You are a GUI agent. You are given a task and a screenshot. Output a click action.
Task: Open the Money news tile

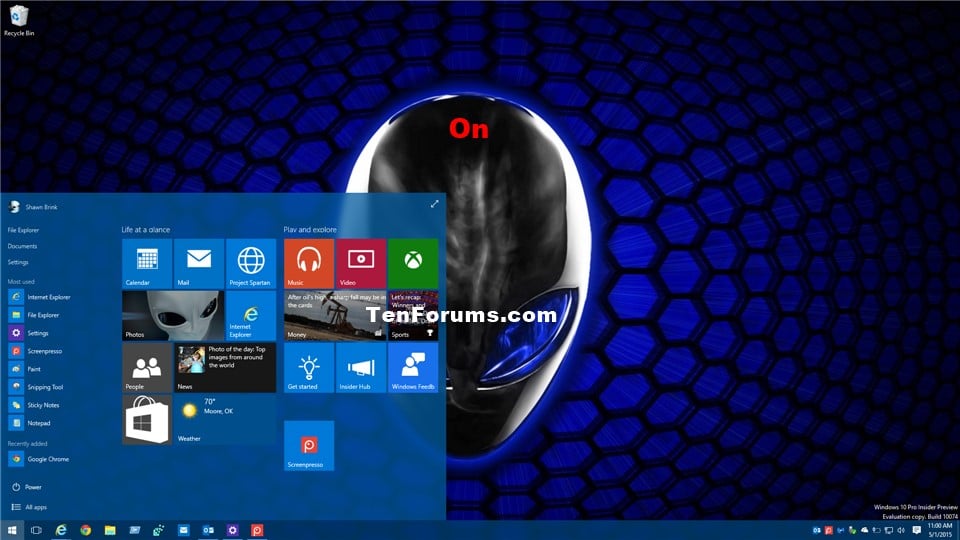click(335, 315)
